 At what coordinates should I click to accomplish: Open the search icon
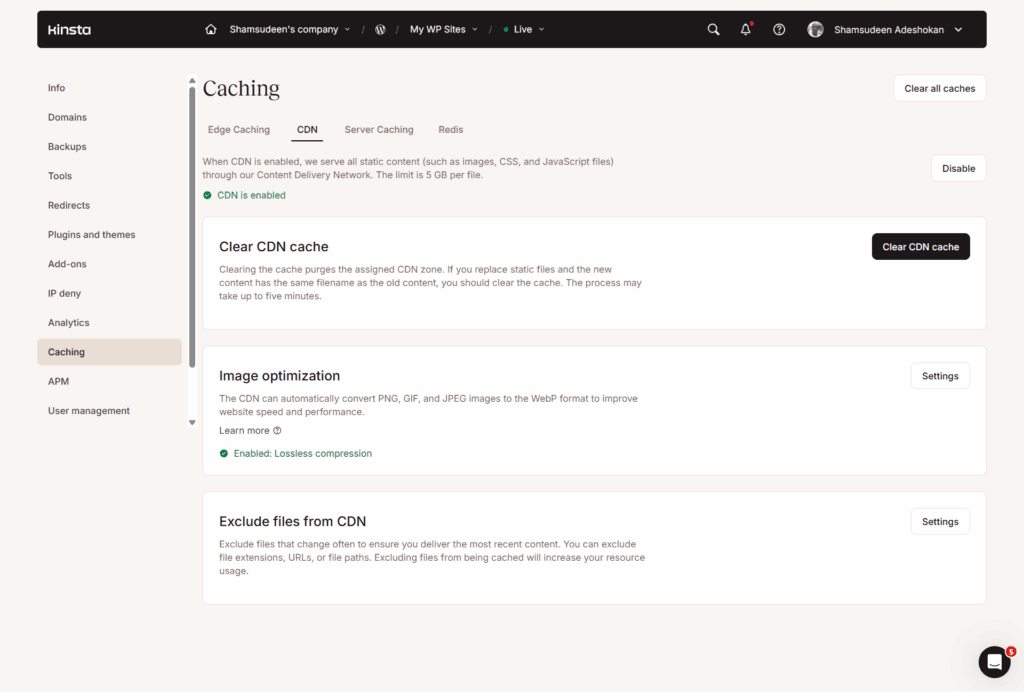713,29
